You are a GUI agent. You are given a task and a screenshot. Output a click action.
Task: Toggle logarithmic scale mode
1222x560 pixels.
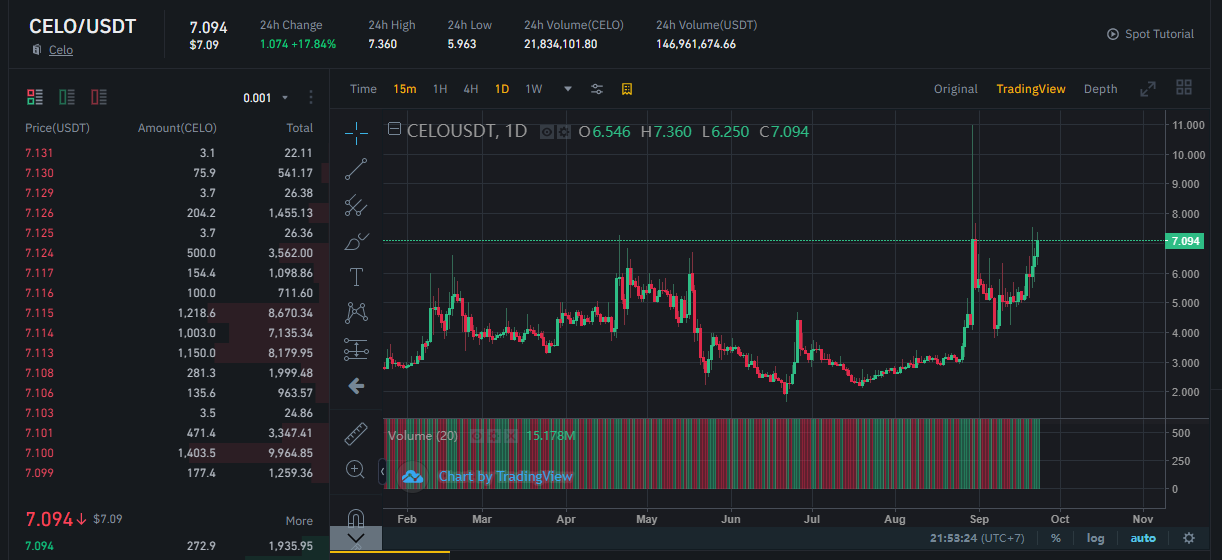click(x=1097, y=538)
